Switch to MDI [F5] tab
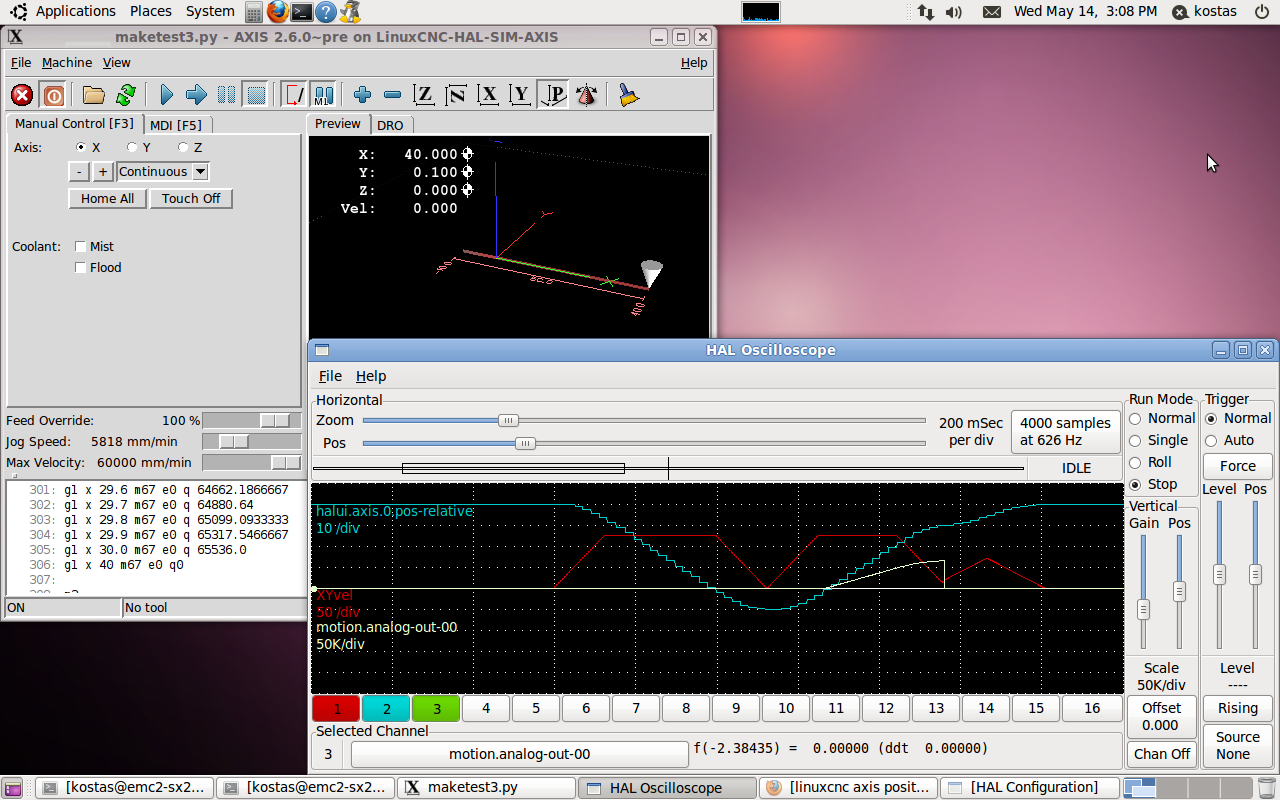This screenshot has width=1280, height=800. click(176, 125)
